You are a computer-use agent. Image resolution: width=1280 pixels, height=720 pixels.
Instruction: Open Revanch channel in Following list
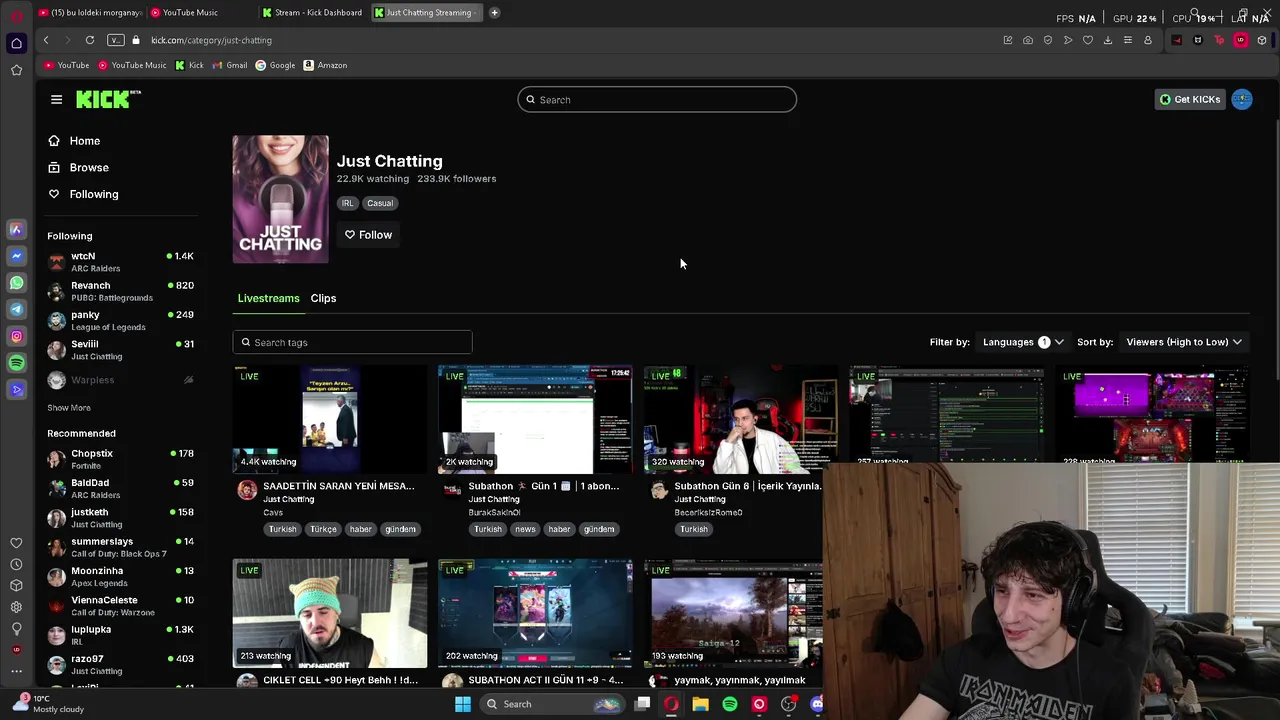[120, 291]
